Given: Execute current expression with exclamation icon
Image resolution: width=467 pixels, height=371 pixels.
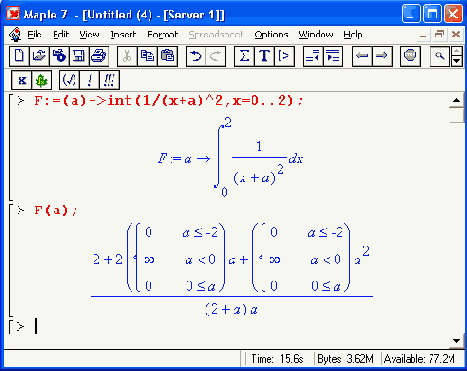Looking at the screenshot, I should 89,80.
